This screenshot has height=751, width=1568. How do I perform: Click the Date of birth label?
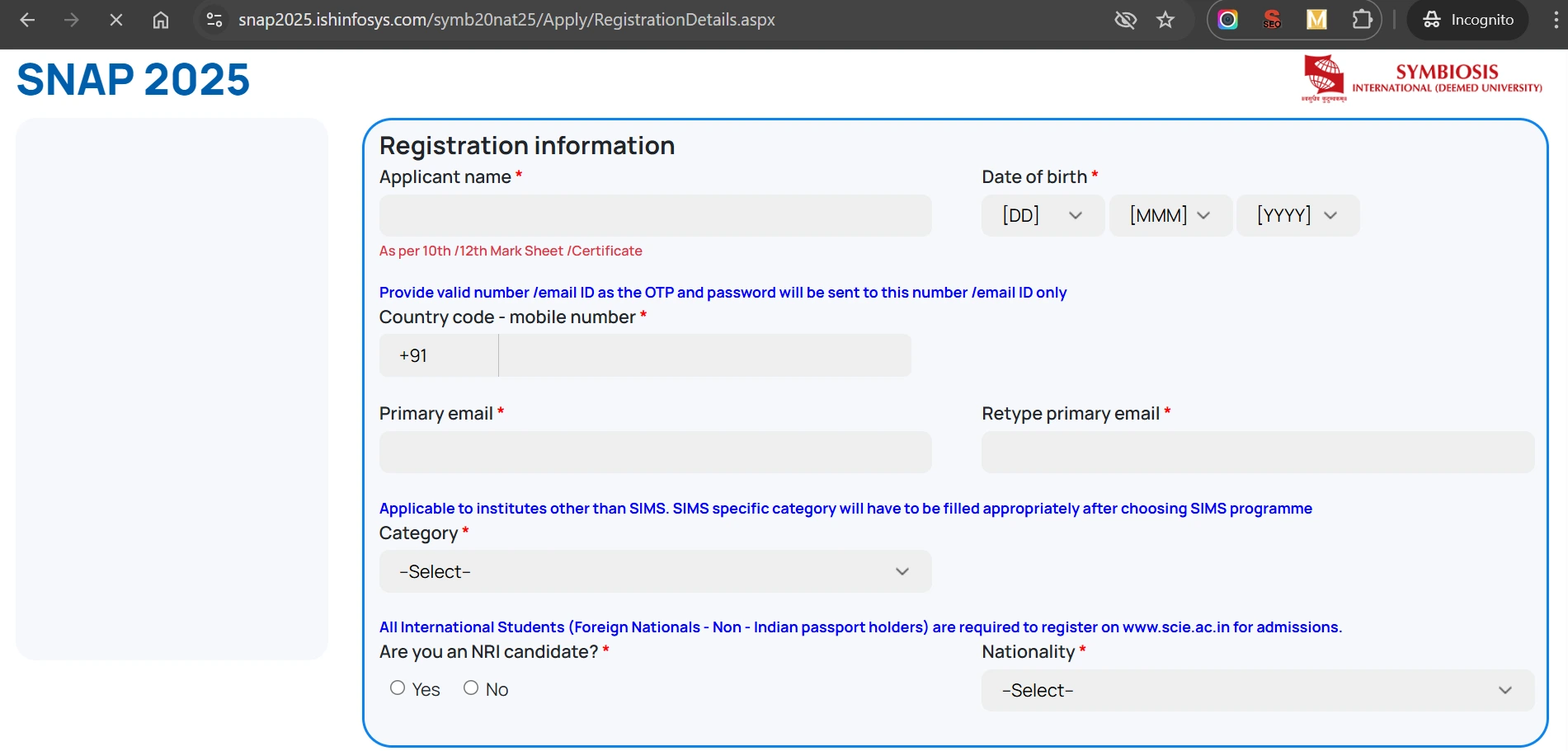1034,177
